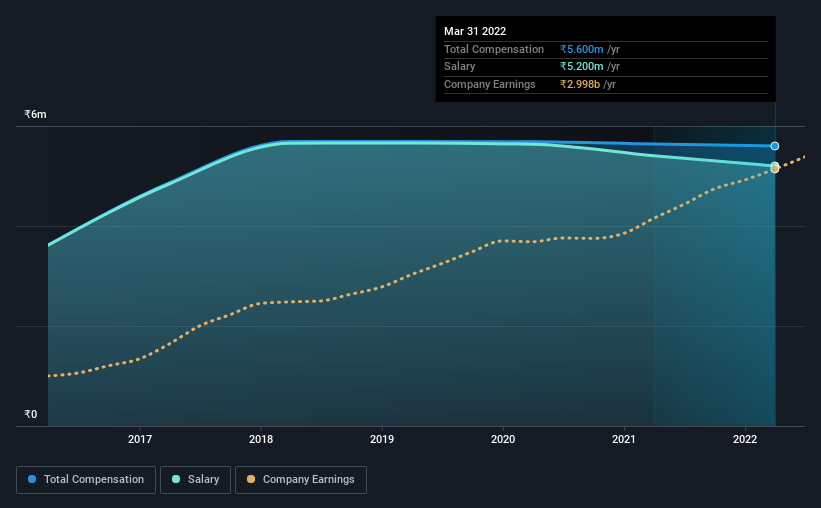Image resolution: width=821 pixels, height=508 pixels.
Task: Toggle the Company Earnings legend button
Action: (x=301, y=480)
